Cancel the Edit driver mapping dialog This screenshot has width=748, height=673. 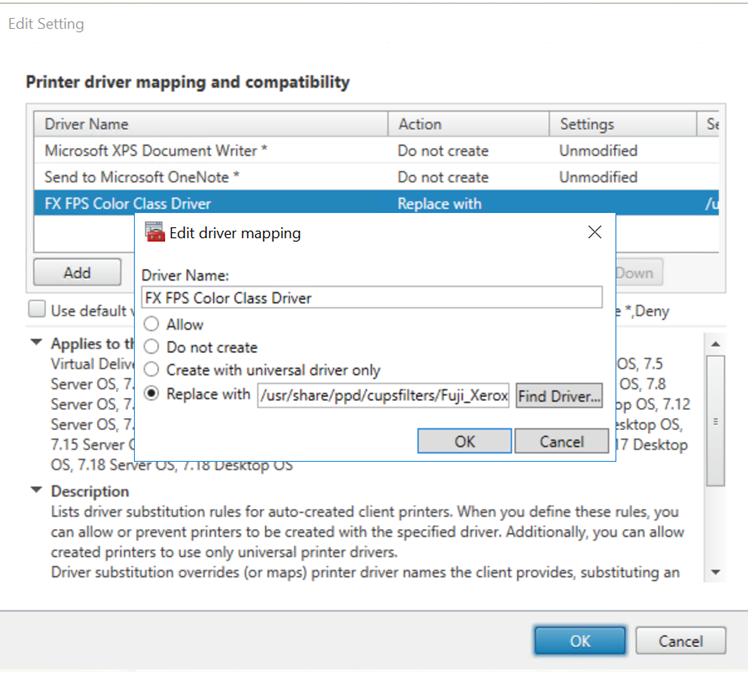561,441
